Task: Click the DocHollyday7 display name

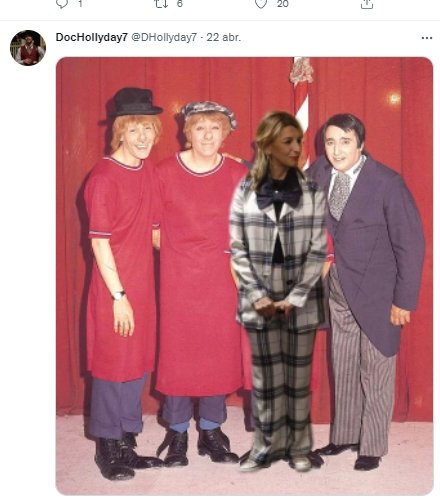Action: click(92, 37)
